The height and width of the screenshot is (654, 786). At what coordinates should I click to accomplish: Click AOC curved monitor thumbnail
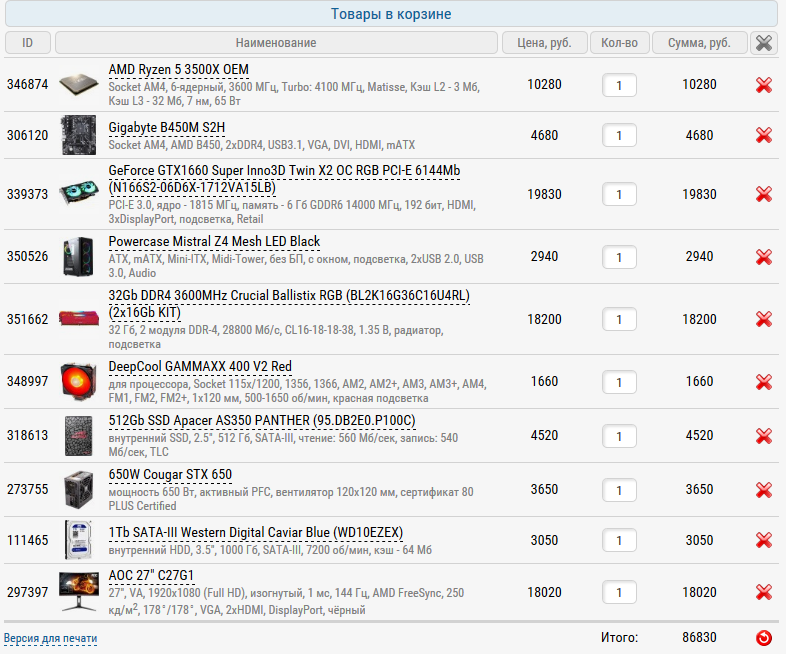(x=79, y=592)
